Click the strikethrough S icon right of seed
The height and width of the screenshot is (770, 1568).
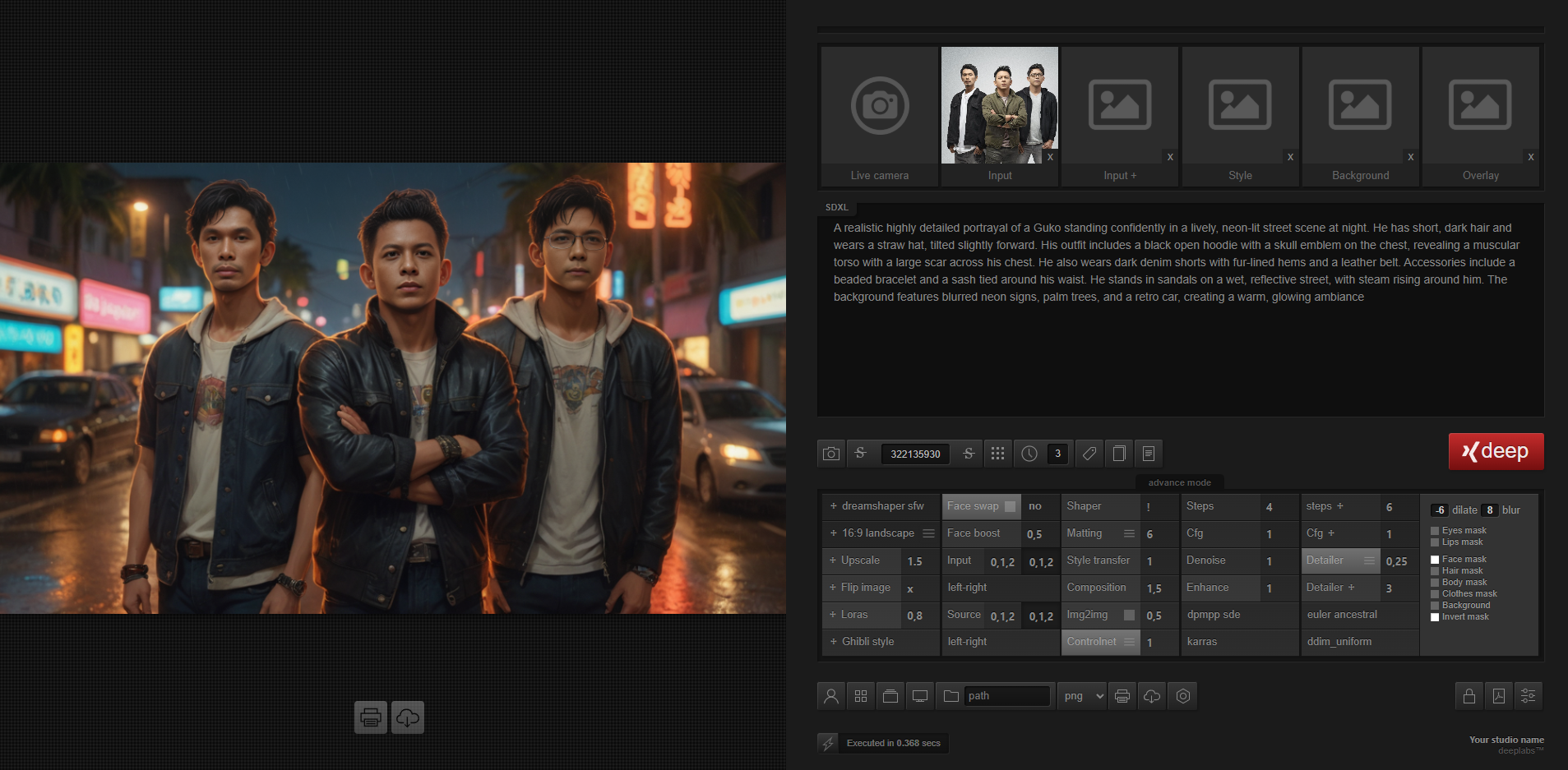coord(969,454)
